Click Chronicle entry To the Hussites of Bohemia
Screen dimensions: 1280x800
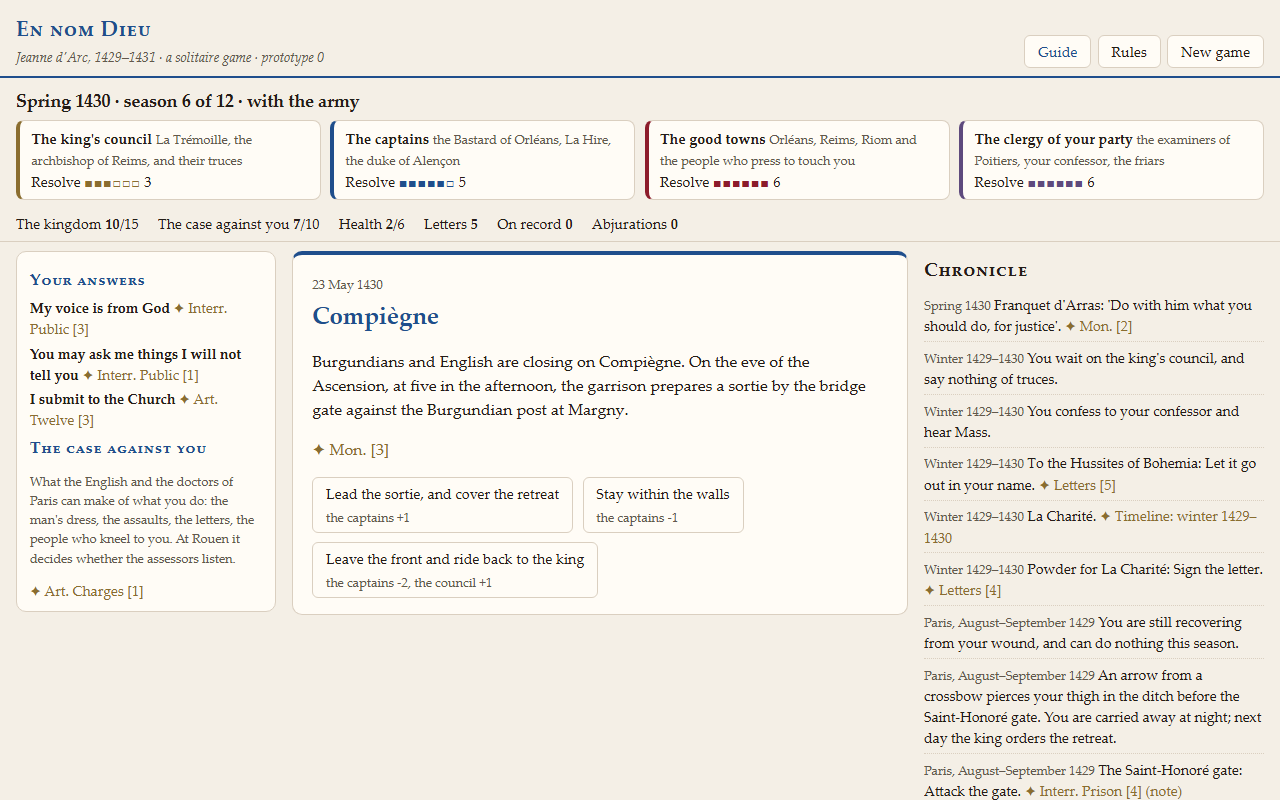[1093, 475]
